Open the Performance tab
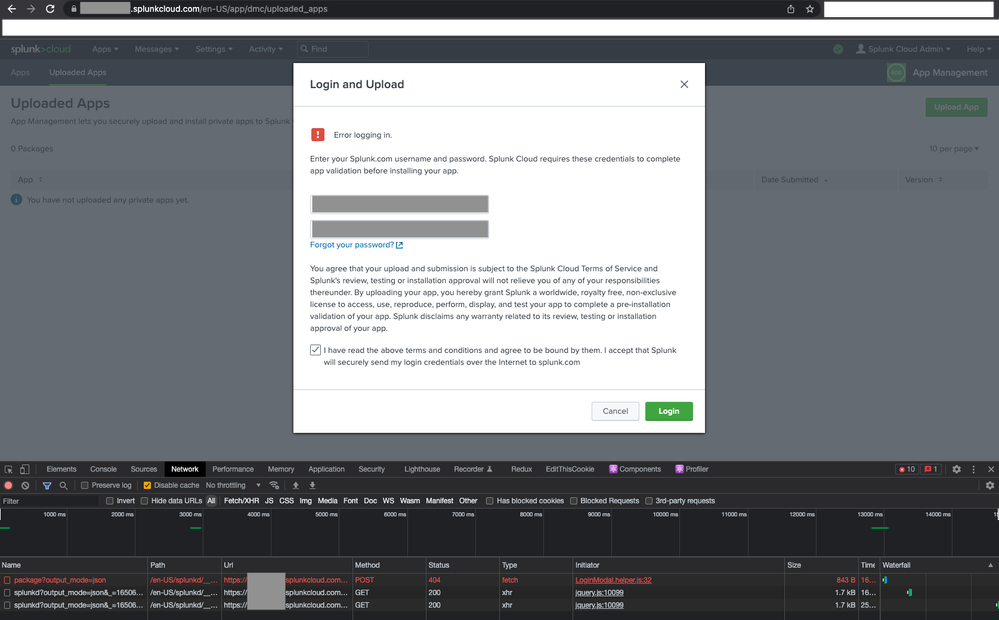 pyautogui.click(x=233, y=469)
